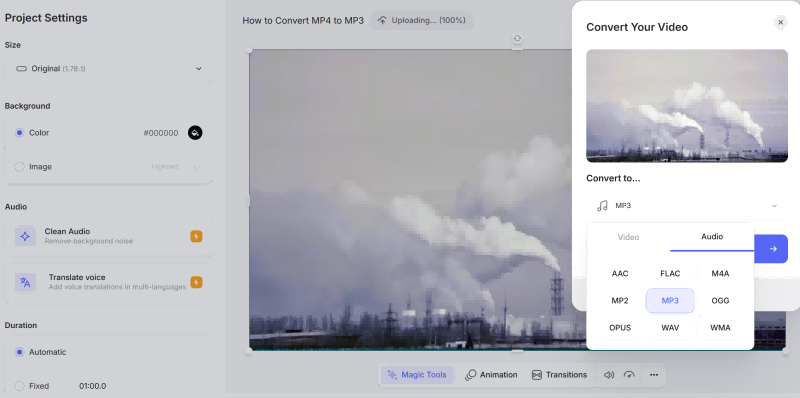800x398 pixels.
Task: Click the video thumbnail in Convert dialog
Action: coord(687,106)
